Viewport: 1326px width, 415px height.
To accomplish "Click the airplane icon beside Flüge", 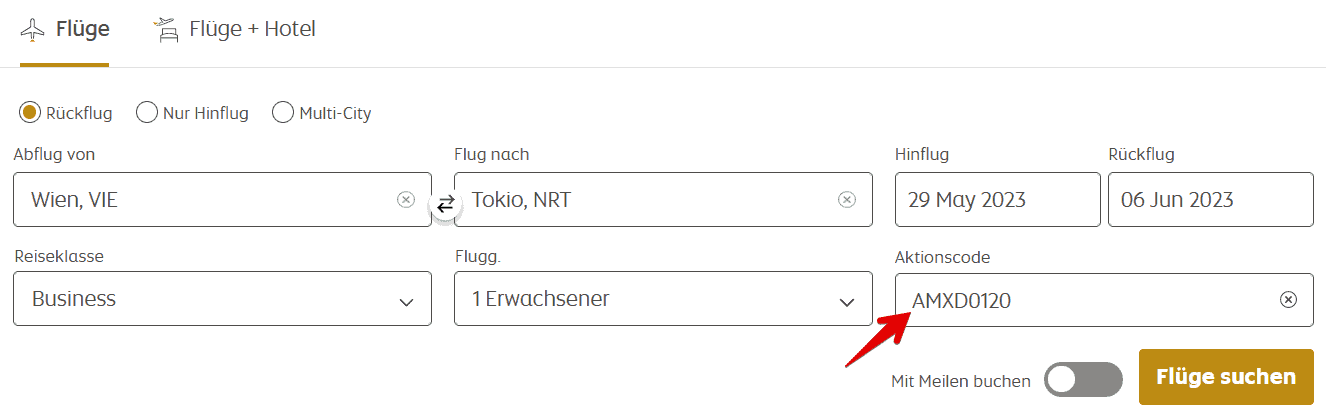I will [x=33, y=30].
